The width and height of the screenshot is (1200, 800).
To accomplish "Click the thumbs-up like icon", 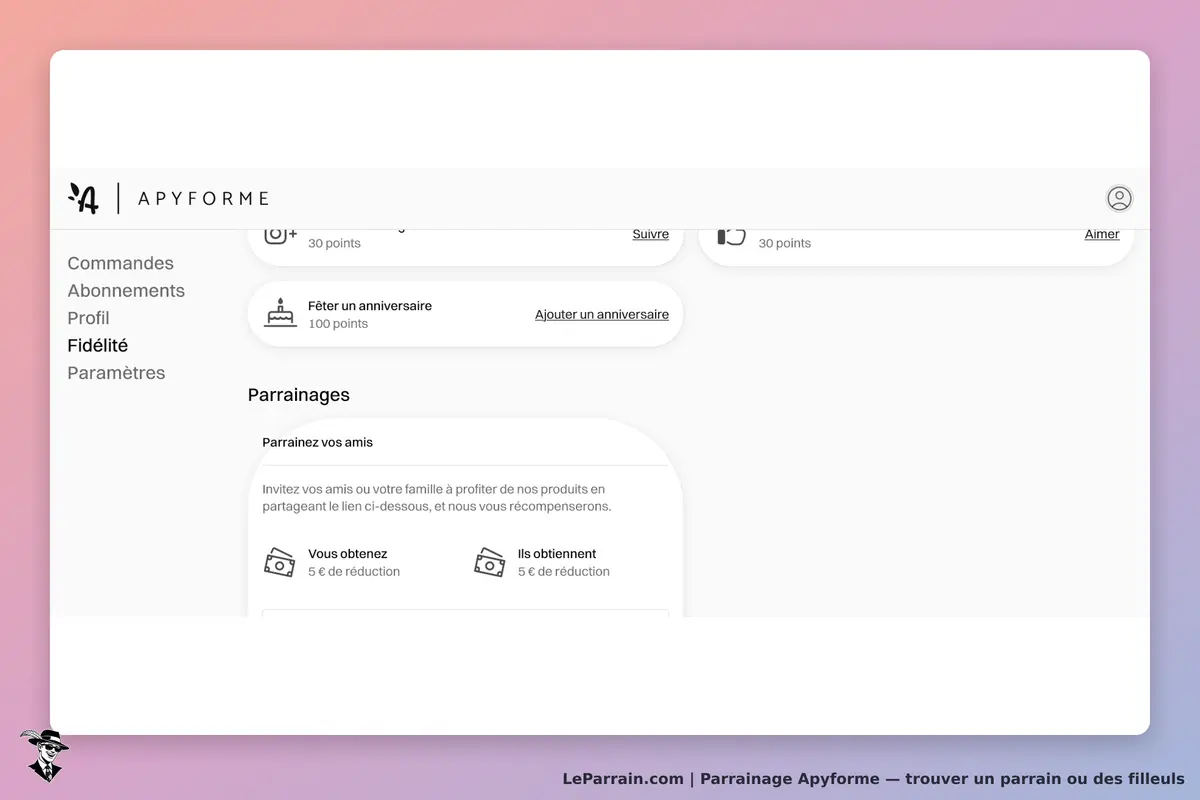I will click(731, 237).
